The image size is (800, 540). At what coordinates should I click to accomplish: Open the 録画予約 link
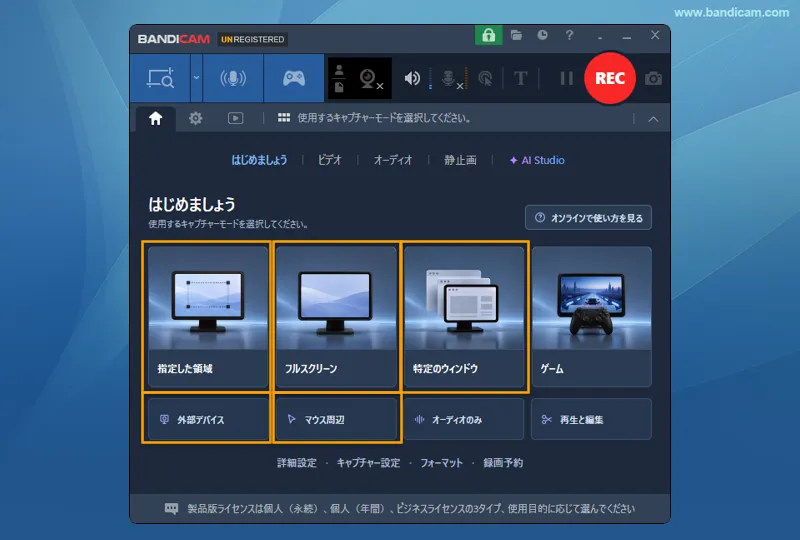pos(503,463)
